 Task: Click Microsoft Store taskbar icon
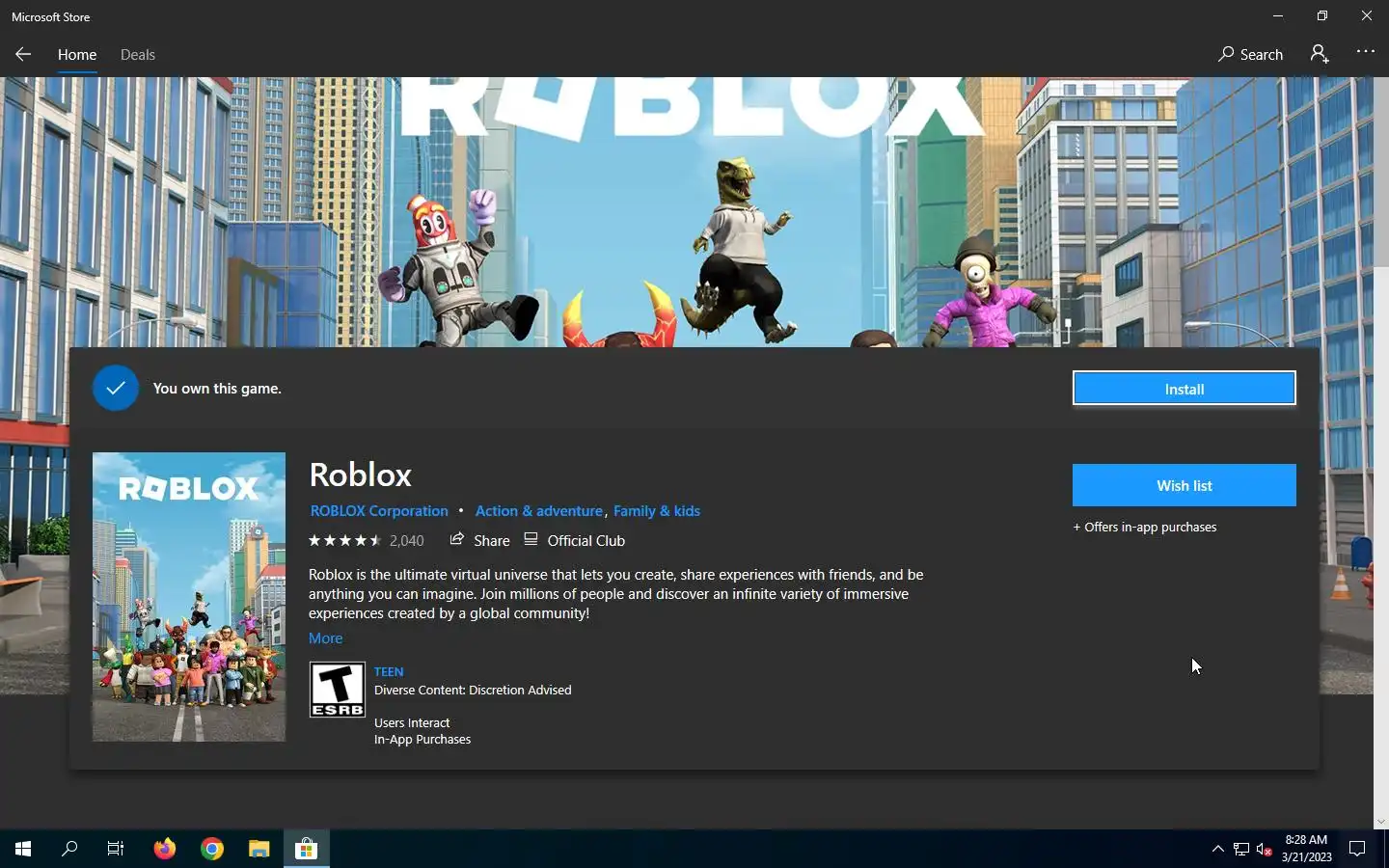pyautogui.click(x=307, y=849)
